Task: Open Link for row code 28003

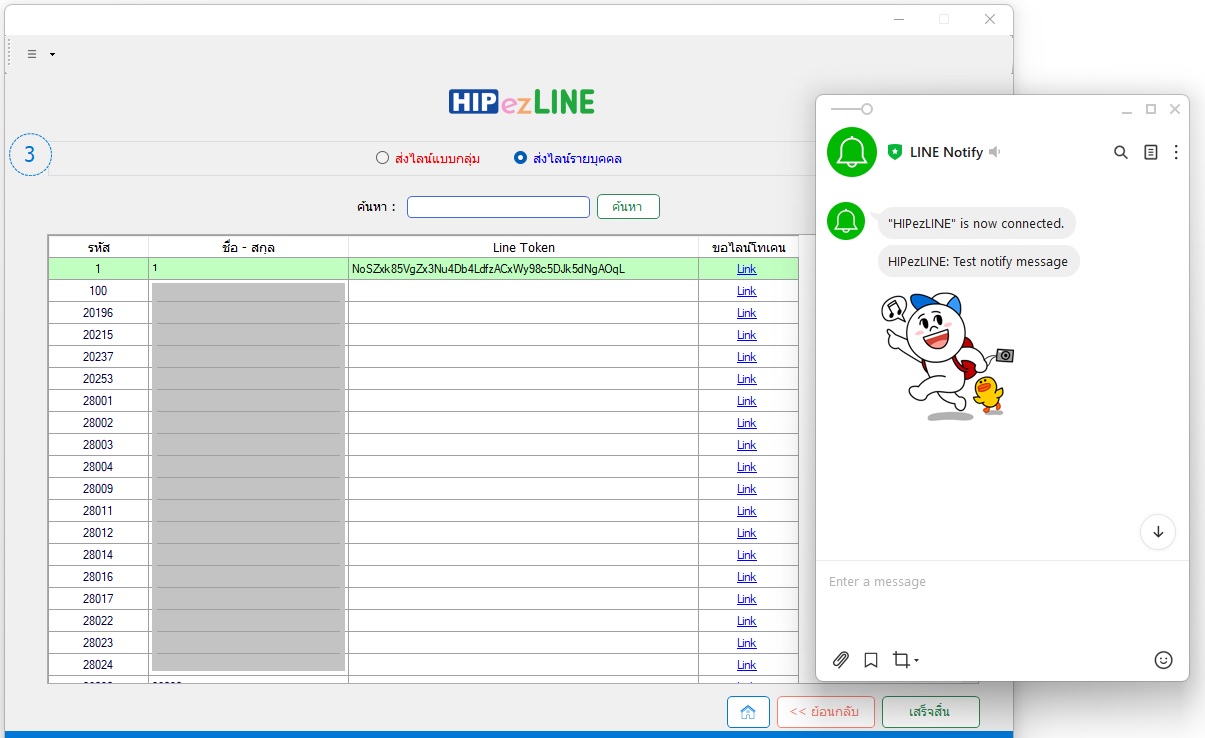Action: tap(747, 445)
